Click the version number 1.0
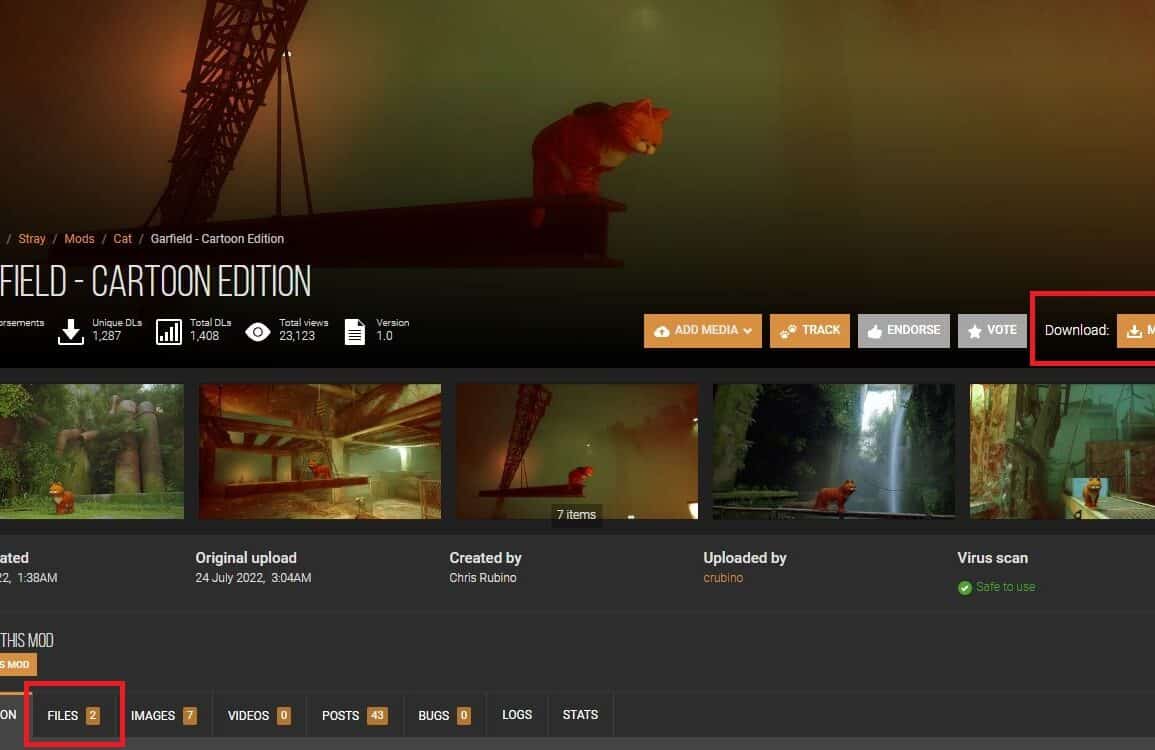This screenshot has width=1155, height=750. pos(385,336)
